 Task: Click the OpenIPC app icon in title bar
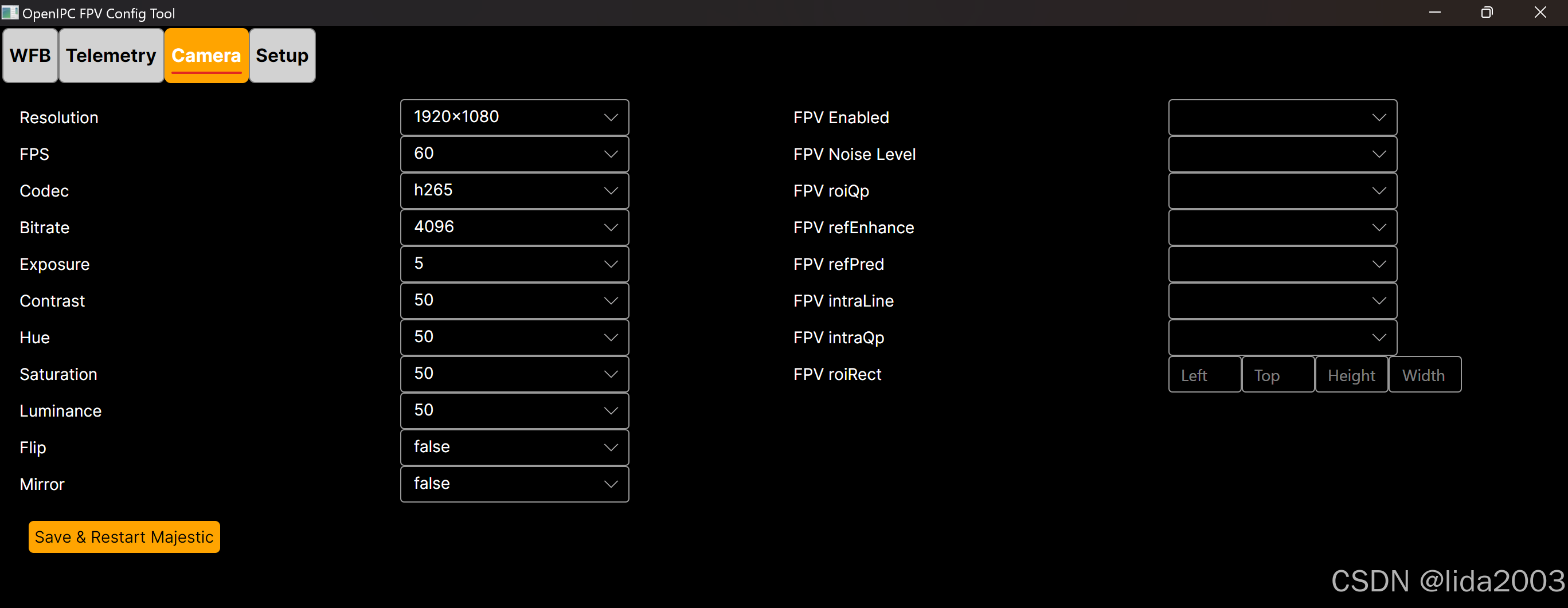[10, 12]
